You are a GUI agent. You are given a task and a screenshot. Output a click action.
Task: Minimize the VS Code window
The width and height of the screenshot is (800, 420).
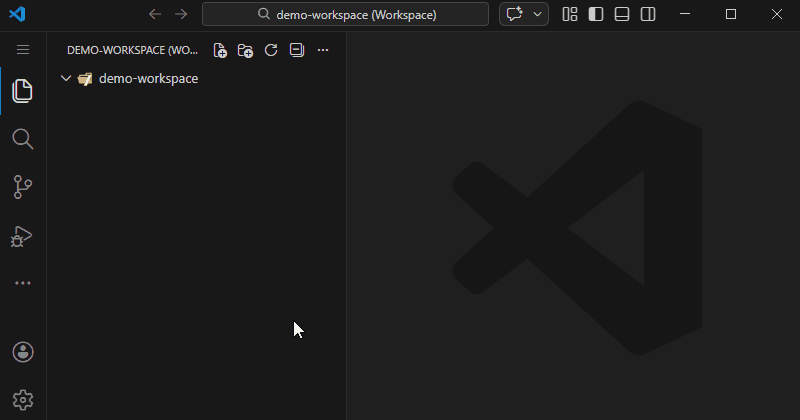[x=685, y=14]
